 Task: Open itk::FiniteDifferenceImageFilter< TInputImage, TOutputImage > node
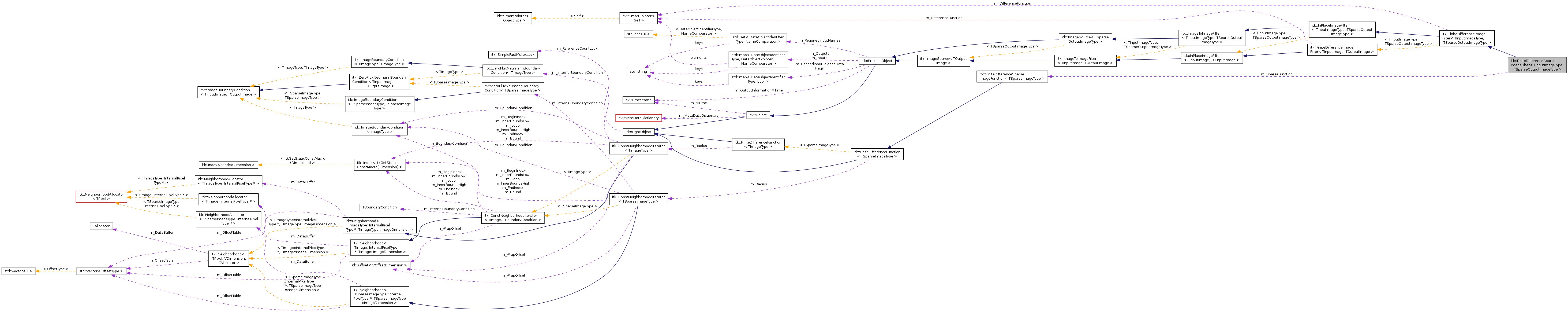(1342, 49)
